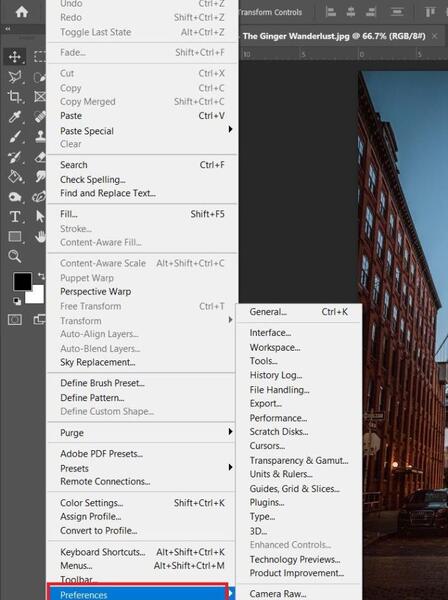The image size is (448, 600).
Task: Open the background color picker
Action: 35,295
